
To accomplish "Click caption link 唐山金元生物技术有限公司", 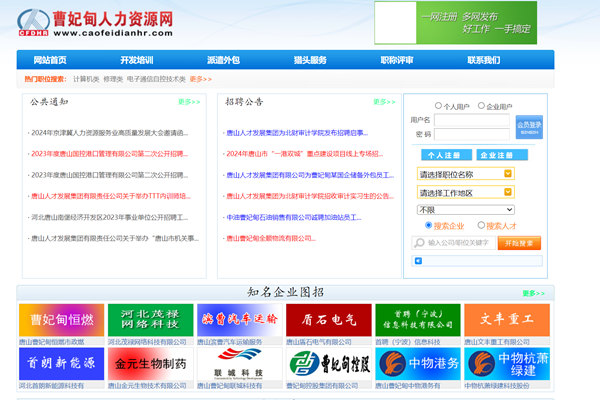I will (x=147, y=385).
